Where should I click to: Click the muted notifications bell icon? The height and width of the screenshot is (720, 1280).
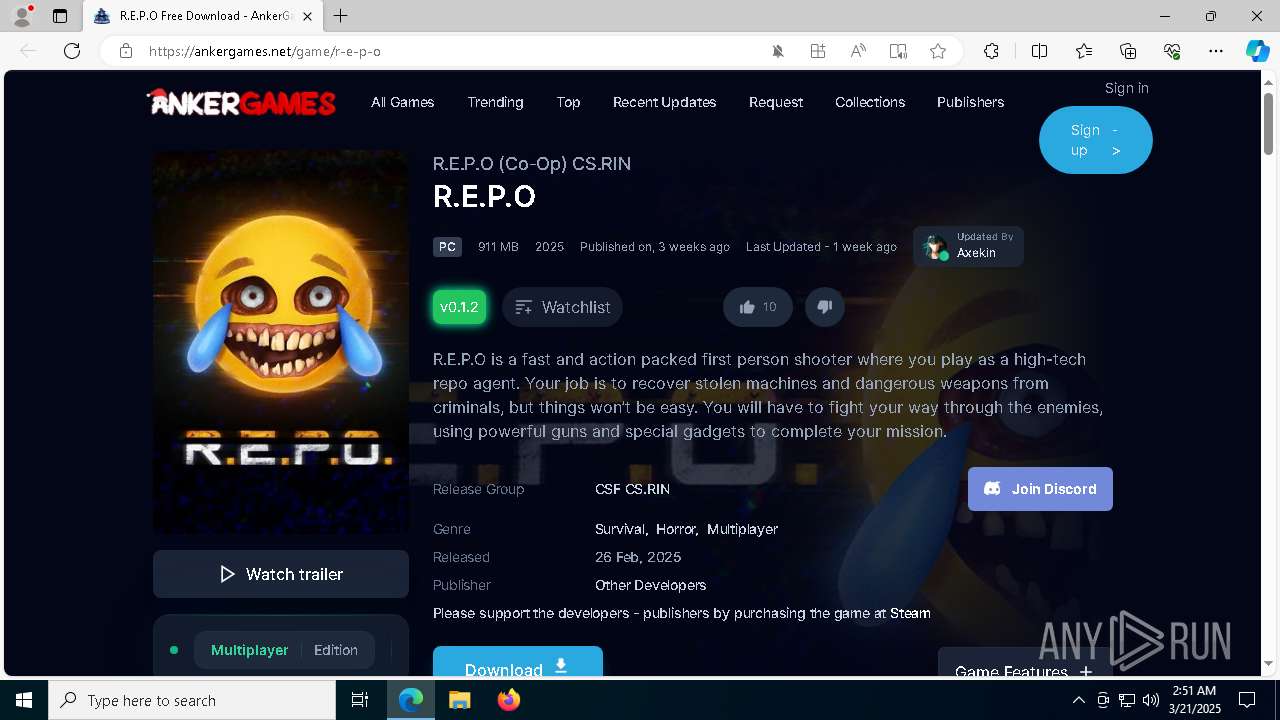point(778,51)
